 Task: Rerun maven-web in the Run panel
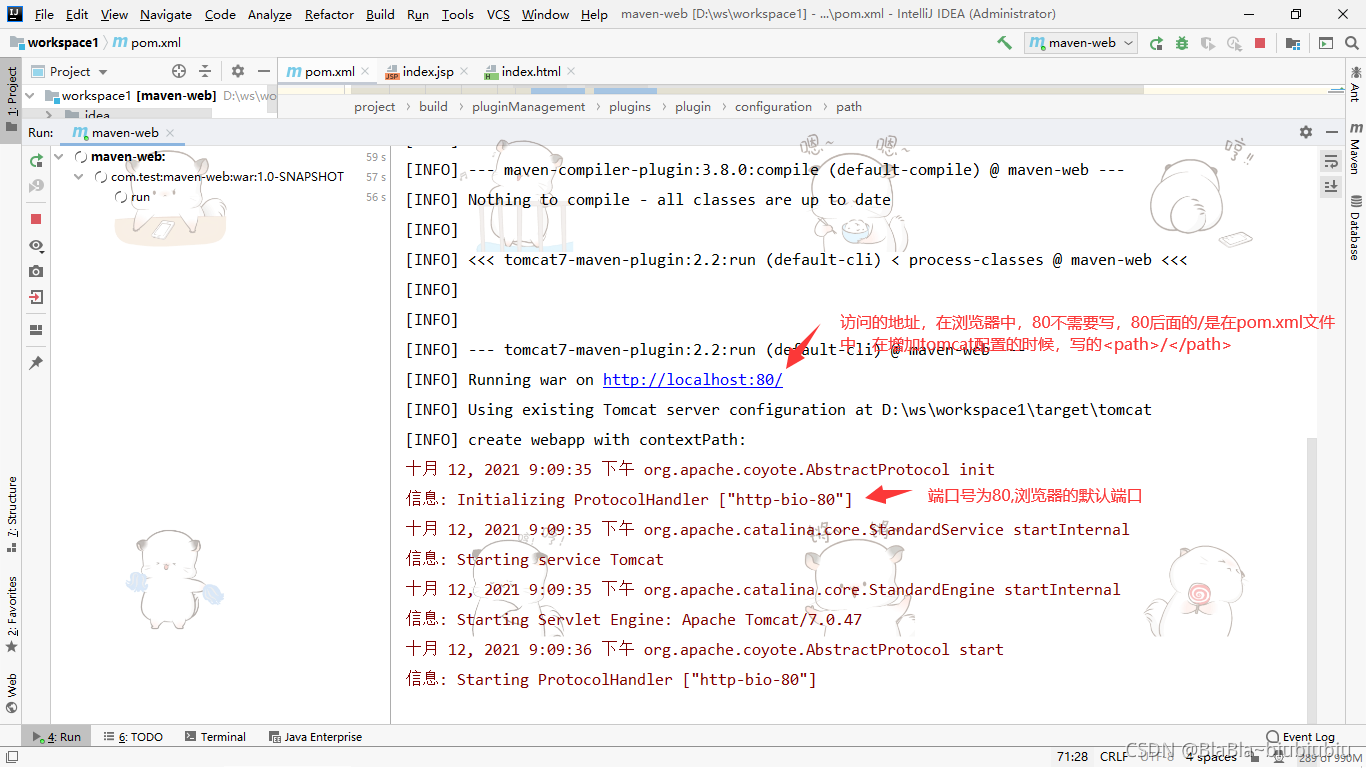click(36, 160)
